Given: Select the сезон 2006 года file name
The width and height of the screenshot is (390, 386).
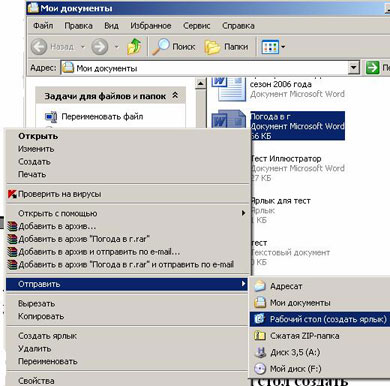Looking at the screenshot, I should (x=281, y=84).
